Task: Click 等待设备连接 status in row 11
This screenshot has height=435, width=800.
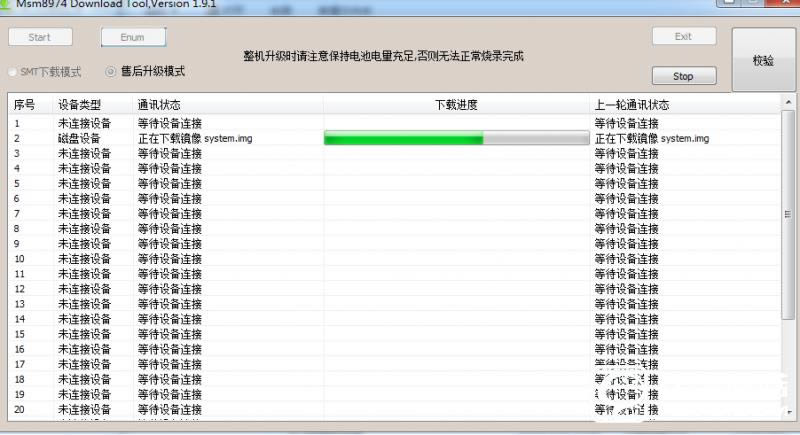Action: tap(170, 274)
